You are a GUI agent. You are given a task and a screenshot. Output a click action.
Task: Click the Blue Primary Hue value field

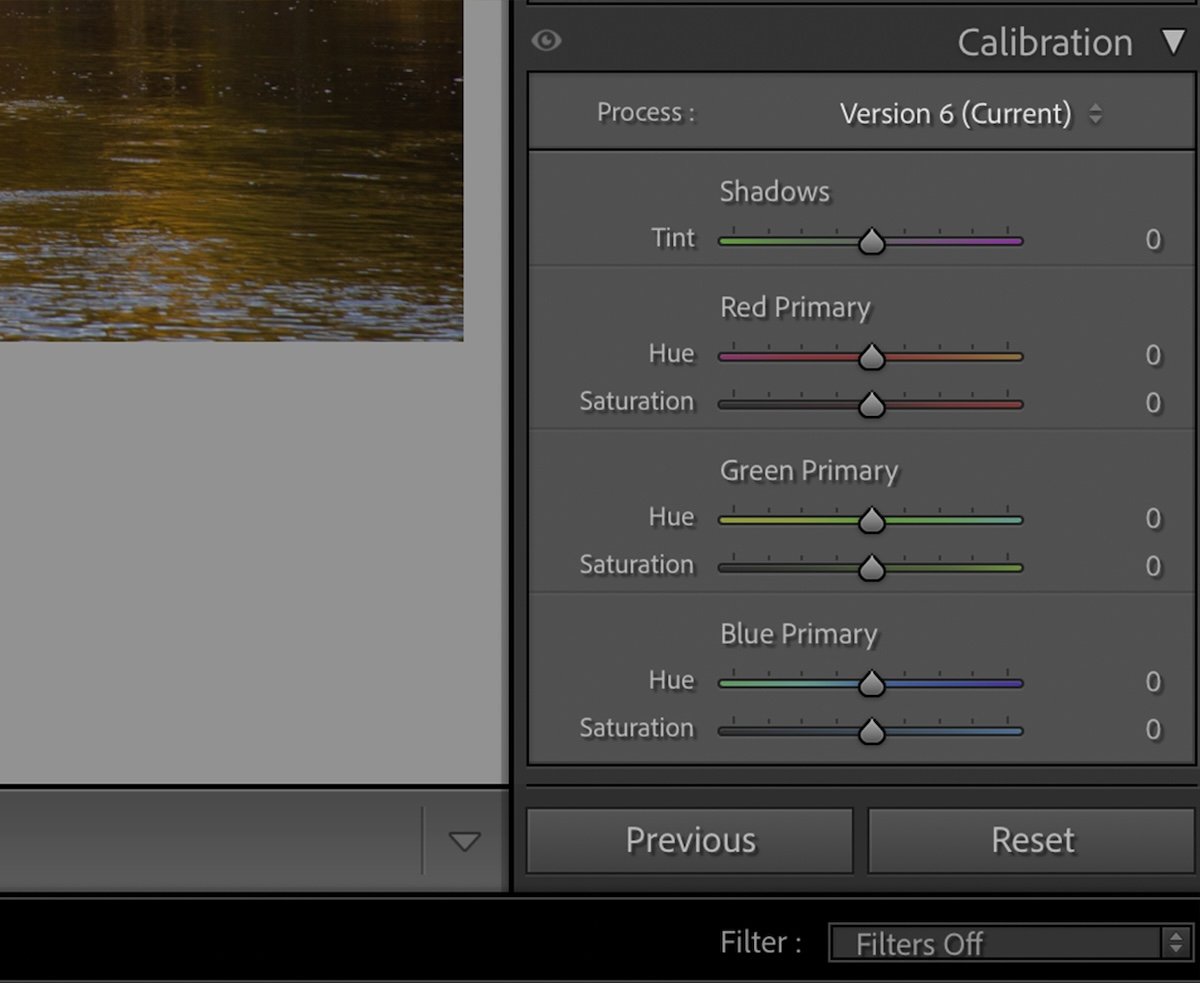pyautogui.click(x=1152, y=681)
